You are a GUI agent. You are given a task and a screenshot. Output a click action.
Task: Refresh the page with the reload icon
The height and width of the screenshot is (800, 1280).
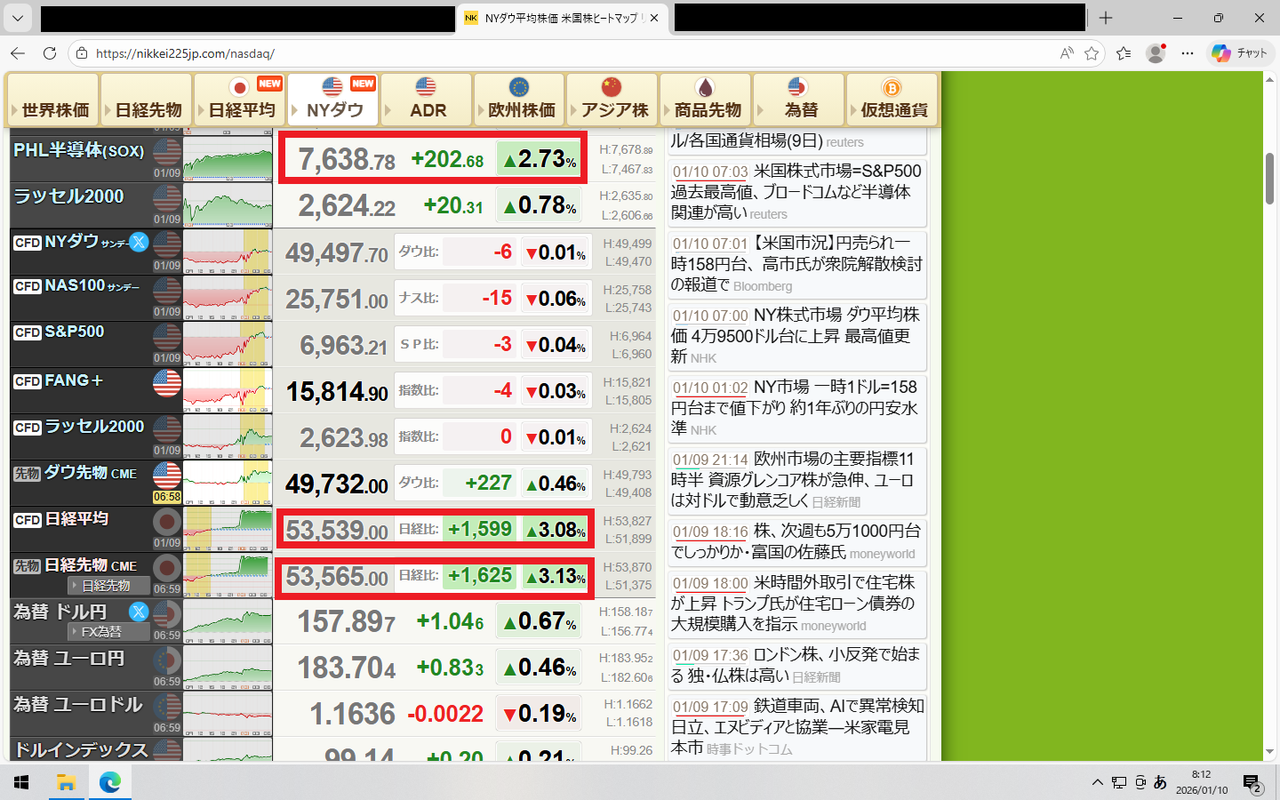(49, 53)
